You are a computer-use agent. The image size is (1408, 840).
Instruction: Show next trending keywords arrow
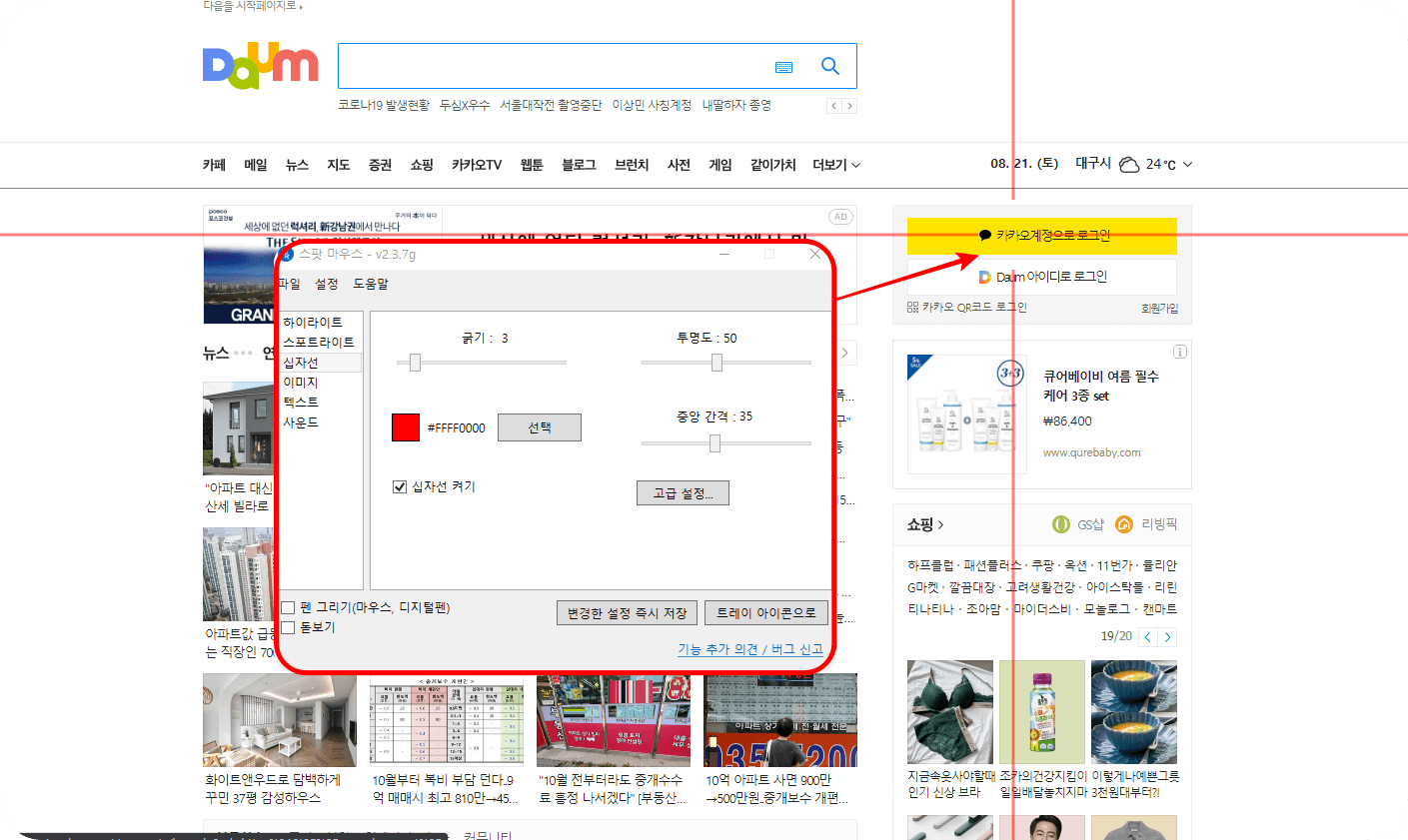coord(849,106)
